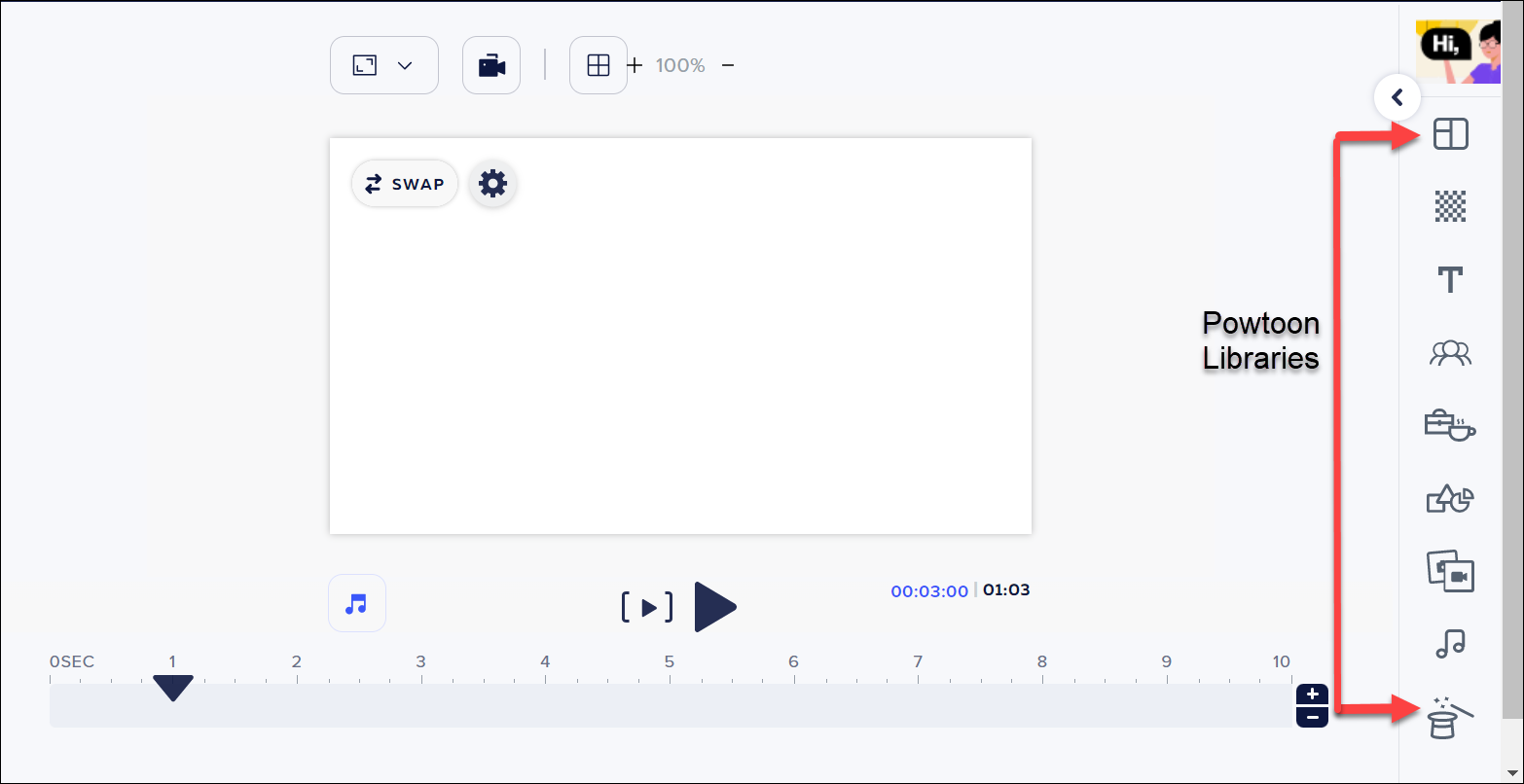Click the SWAP button on the canvas
Screen dimensions: 1524x784
(404, 183)
